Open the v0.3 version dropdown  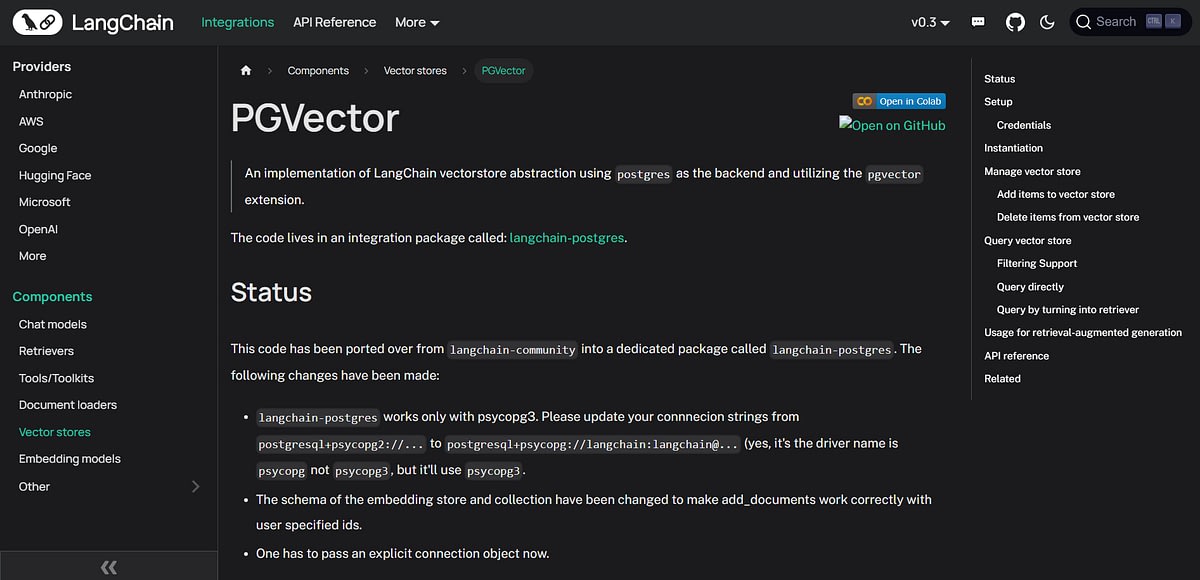[x=930, y=22]
